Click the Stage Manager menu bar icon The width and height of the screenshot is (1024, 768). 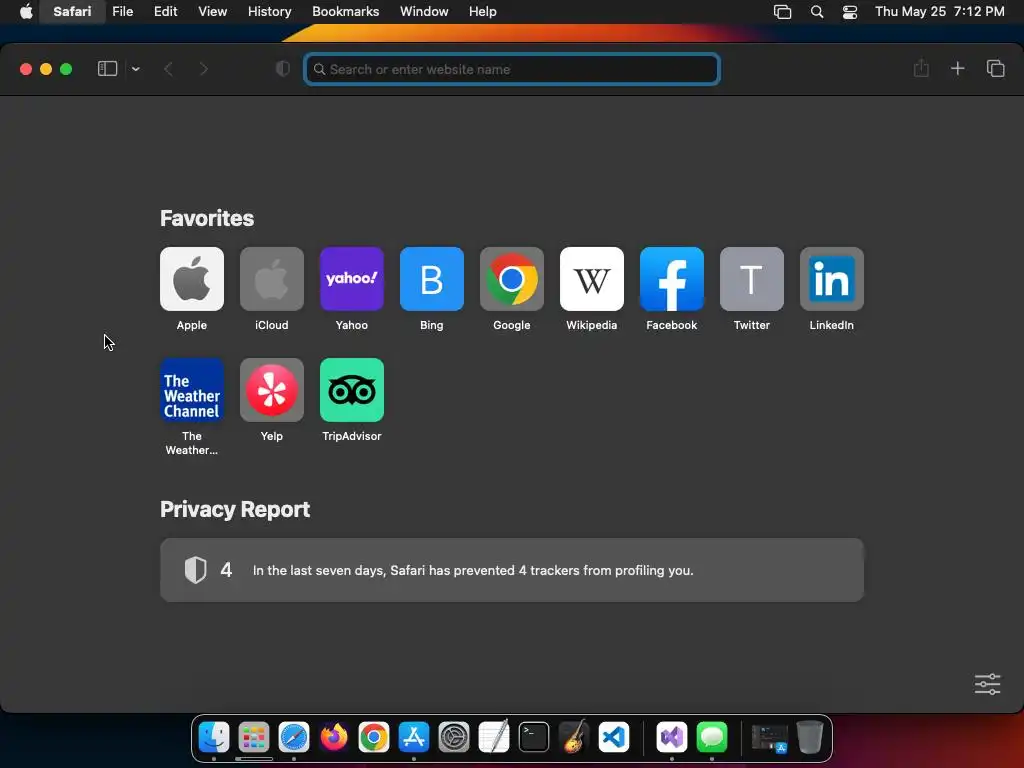[x=782, y=12]
